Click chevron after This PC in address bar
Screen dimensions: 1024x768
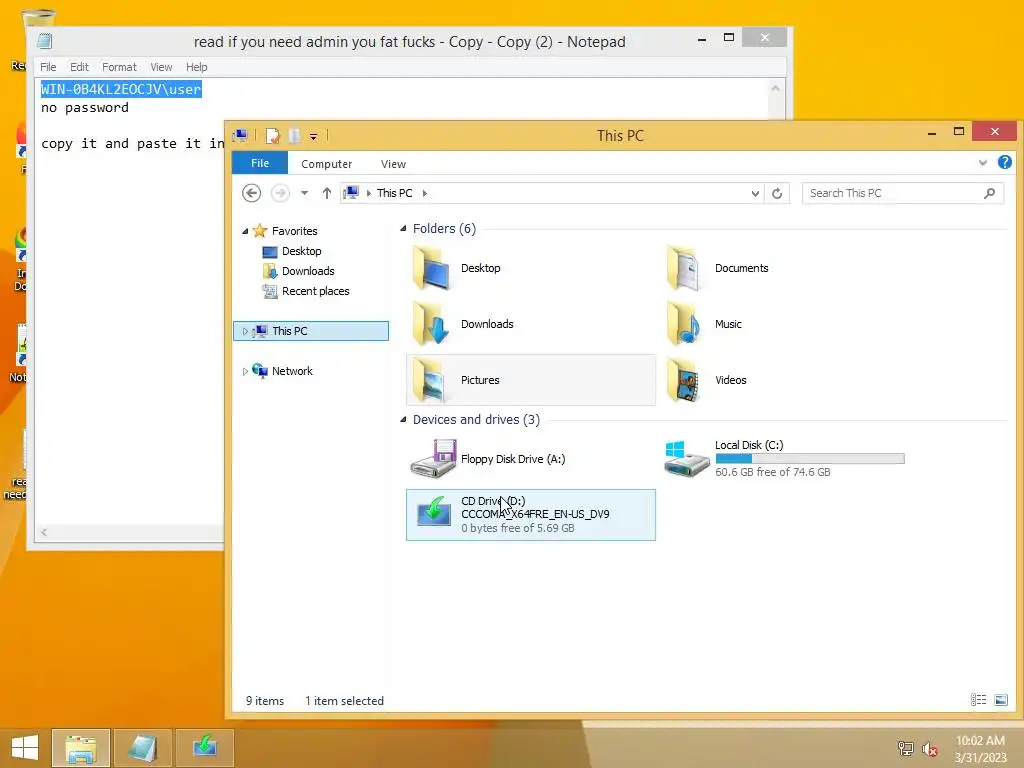coord(425,193)
